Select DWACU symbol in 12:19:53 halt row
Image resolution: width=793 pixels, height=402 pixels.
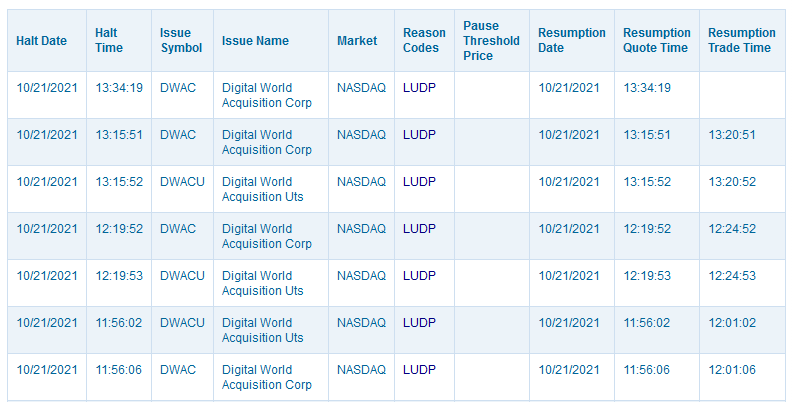[x=182, y=276]
